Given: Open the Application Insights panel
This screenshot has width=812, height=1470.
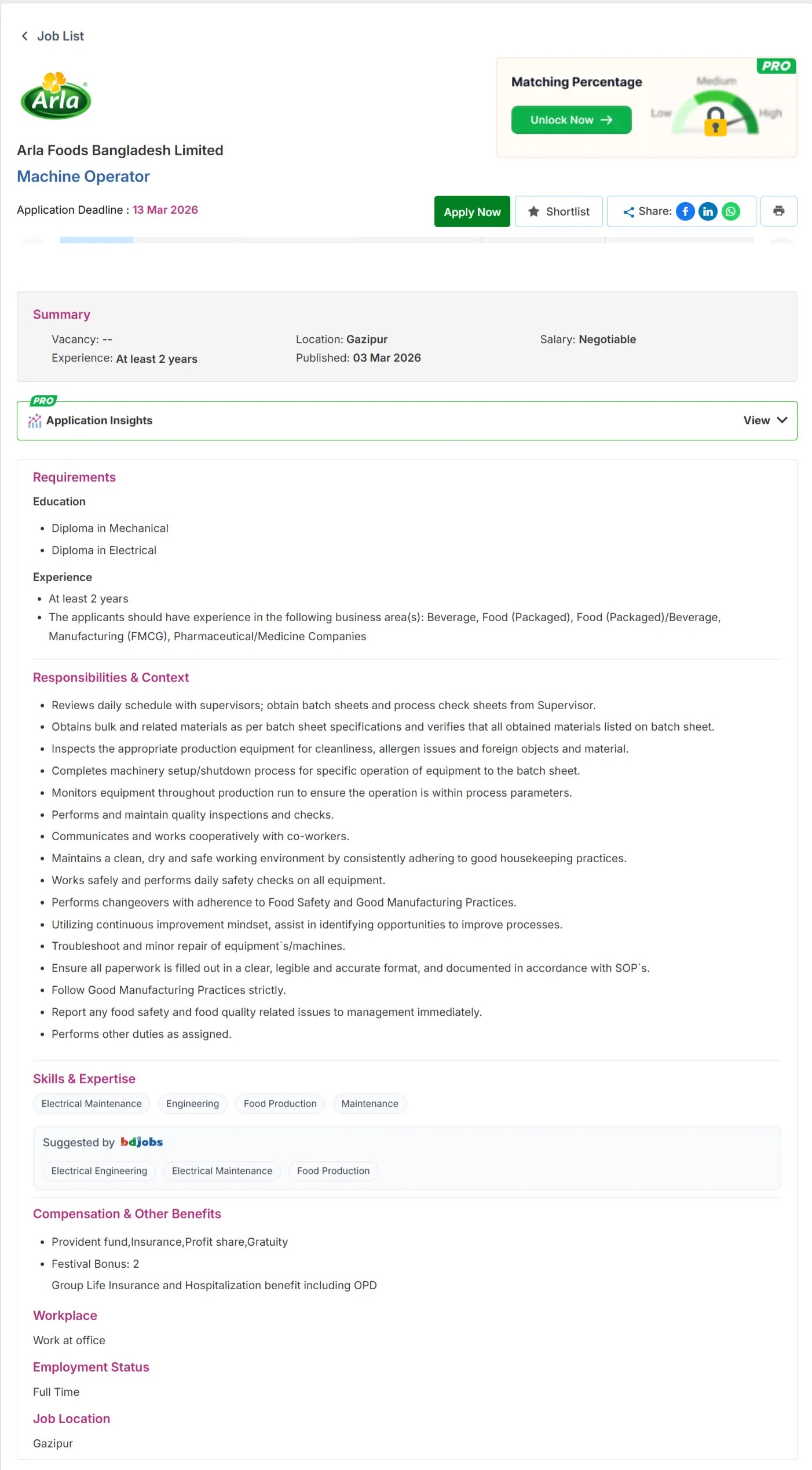Looking at the screenshot, I should point(407,421).
